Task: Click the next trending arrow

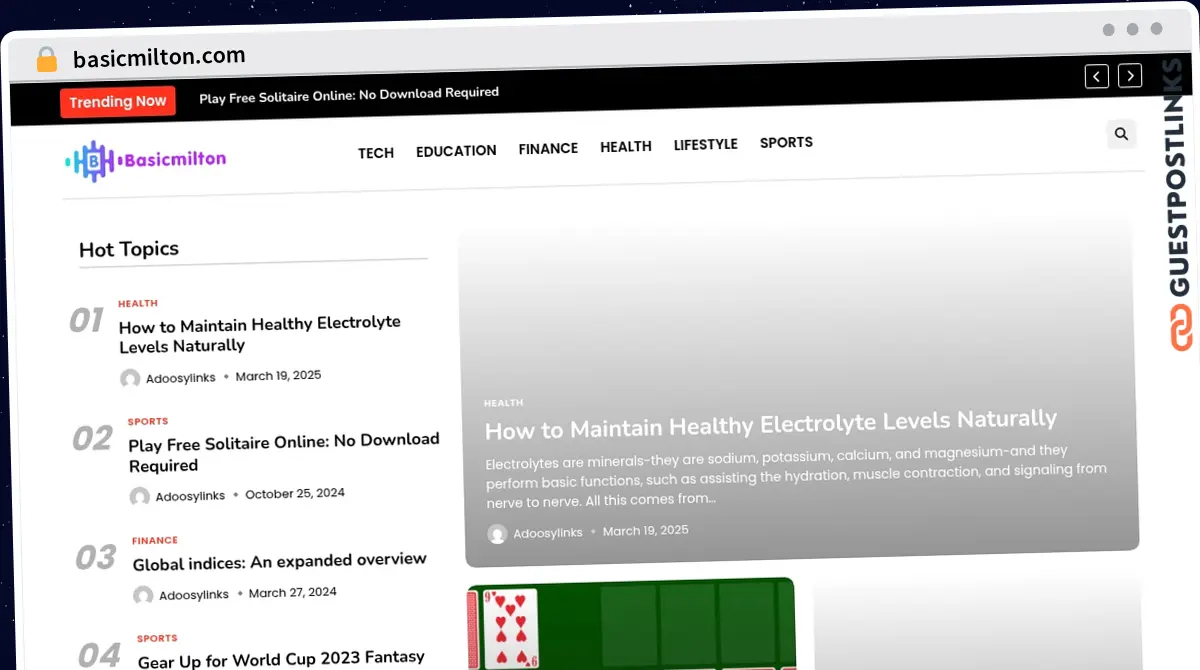Action: [1130, 75]
